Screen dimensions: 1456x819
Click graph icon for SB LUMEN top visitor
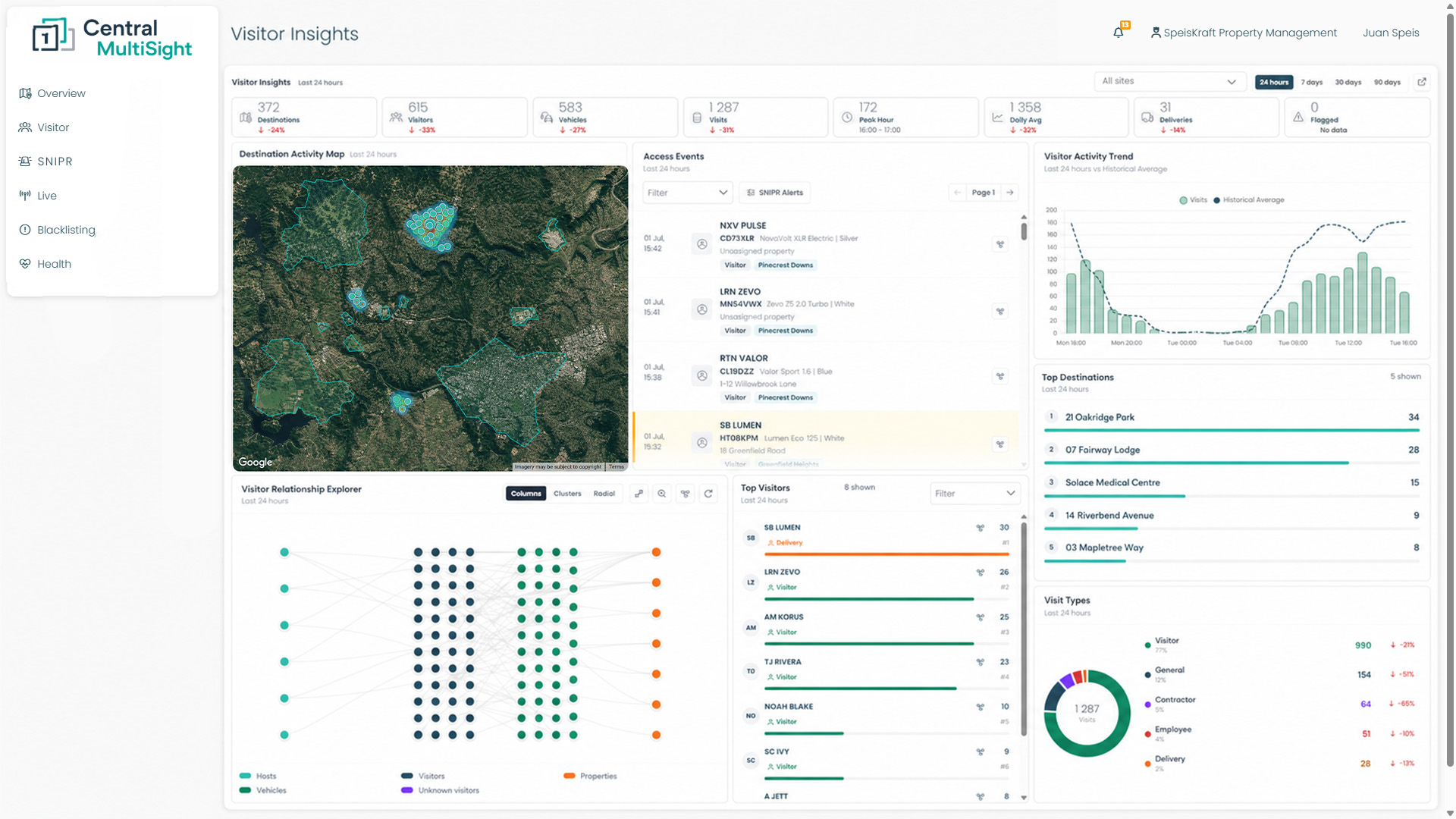click(980, 528)
